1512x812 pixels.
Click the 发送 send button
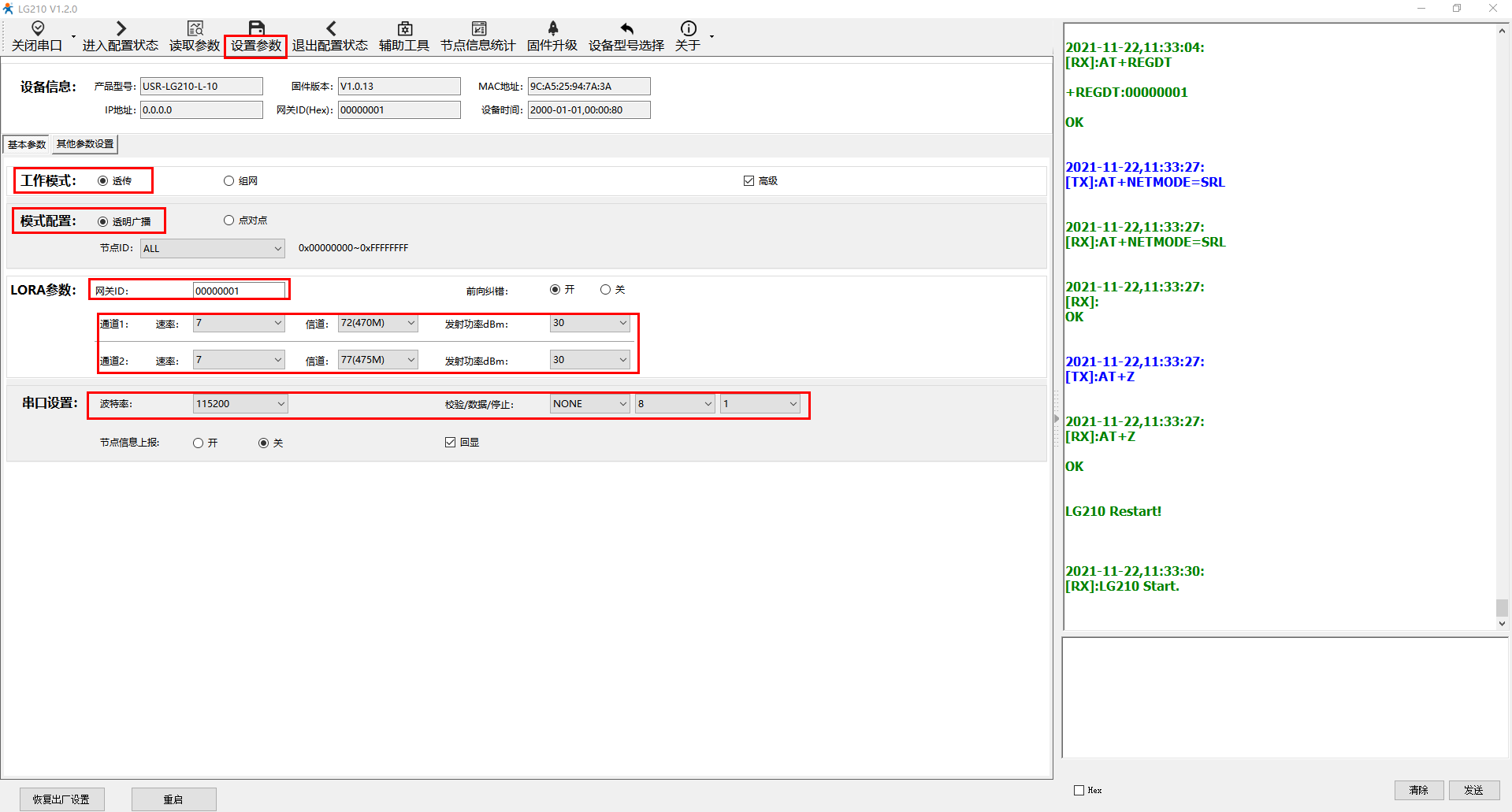[1473, 790]
